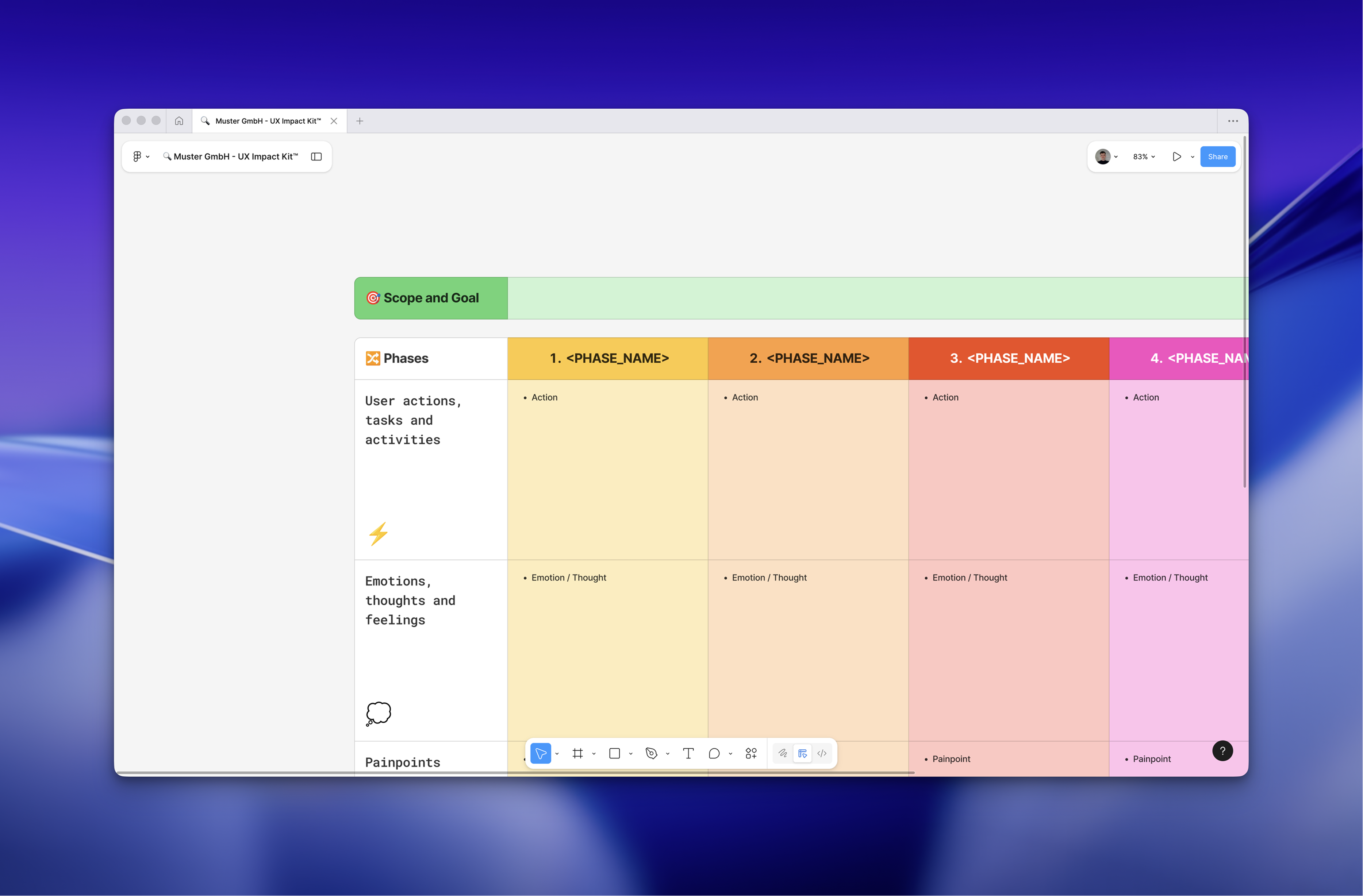The image size is (1363, 896).
Task: Select the Rectangle shape tool
Action: [614, 753]
